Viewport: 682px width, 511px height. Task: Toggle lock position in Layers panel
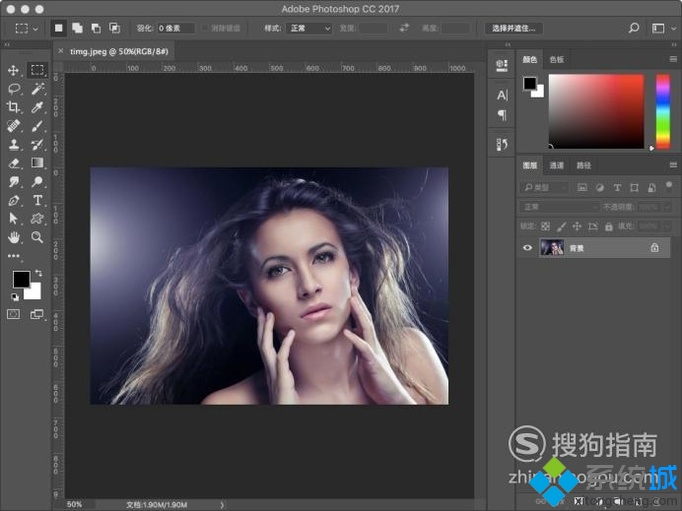tap(577, 226)
